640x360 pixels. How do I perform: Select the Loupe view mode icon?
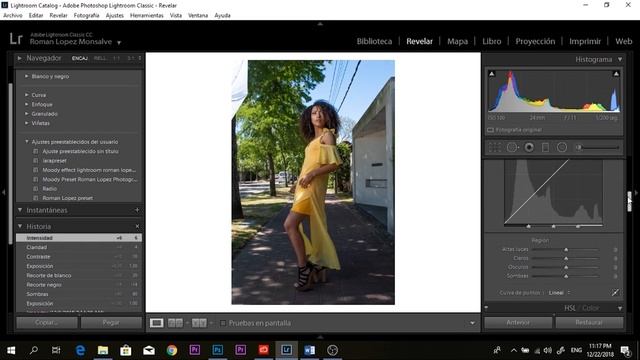(156, 323)
